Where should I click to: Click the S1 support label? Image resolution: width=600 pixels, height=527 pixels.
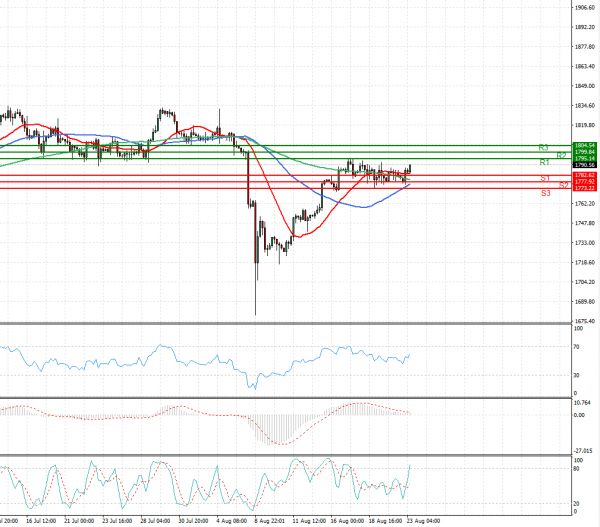(545, 178)
